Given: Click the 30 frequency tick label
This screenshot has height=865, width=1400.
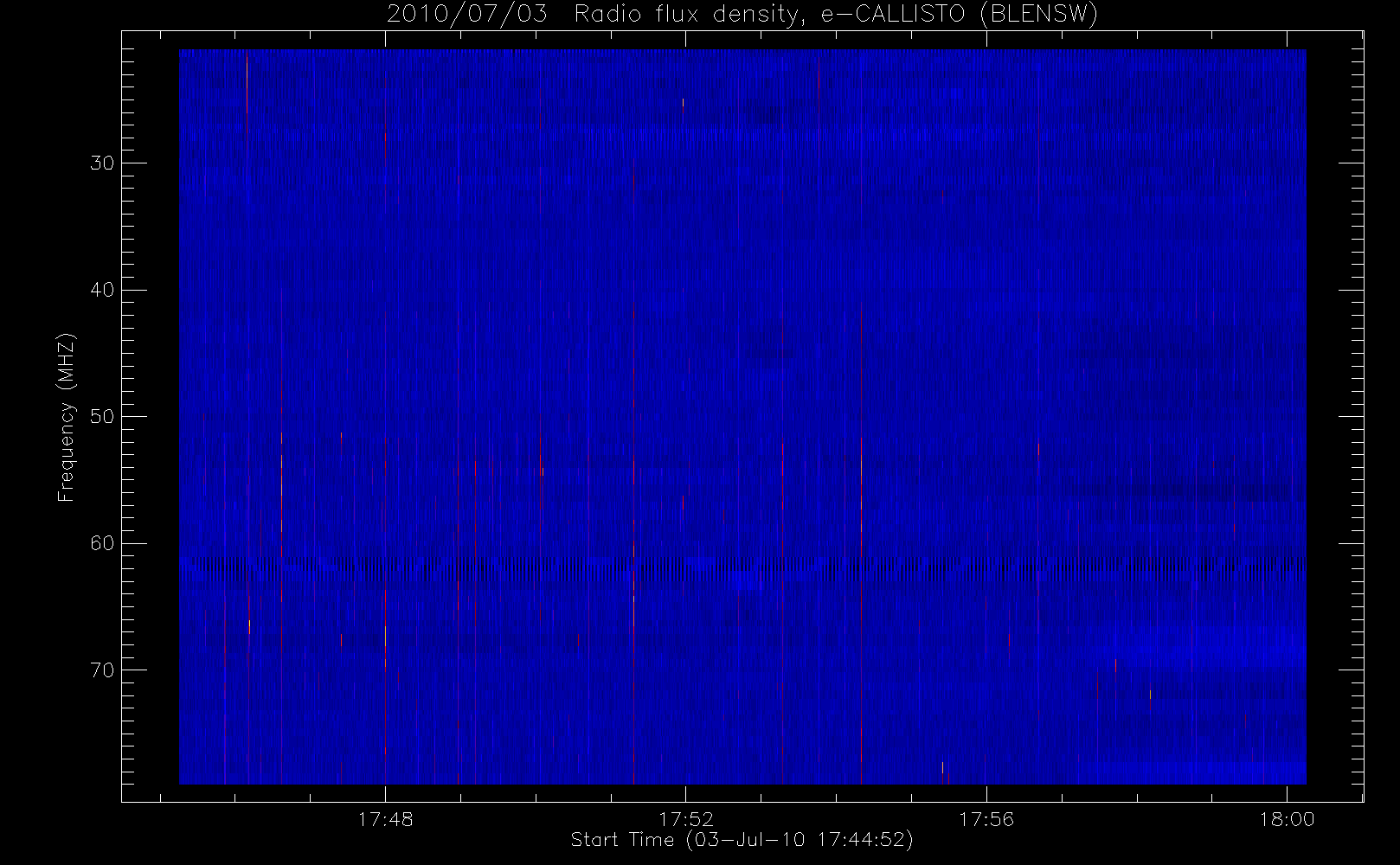Looking at the screenshot, I should 102,163.
